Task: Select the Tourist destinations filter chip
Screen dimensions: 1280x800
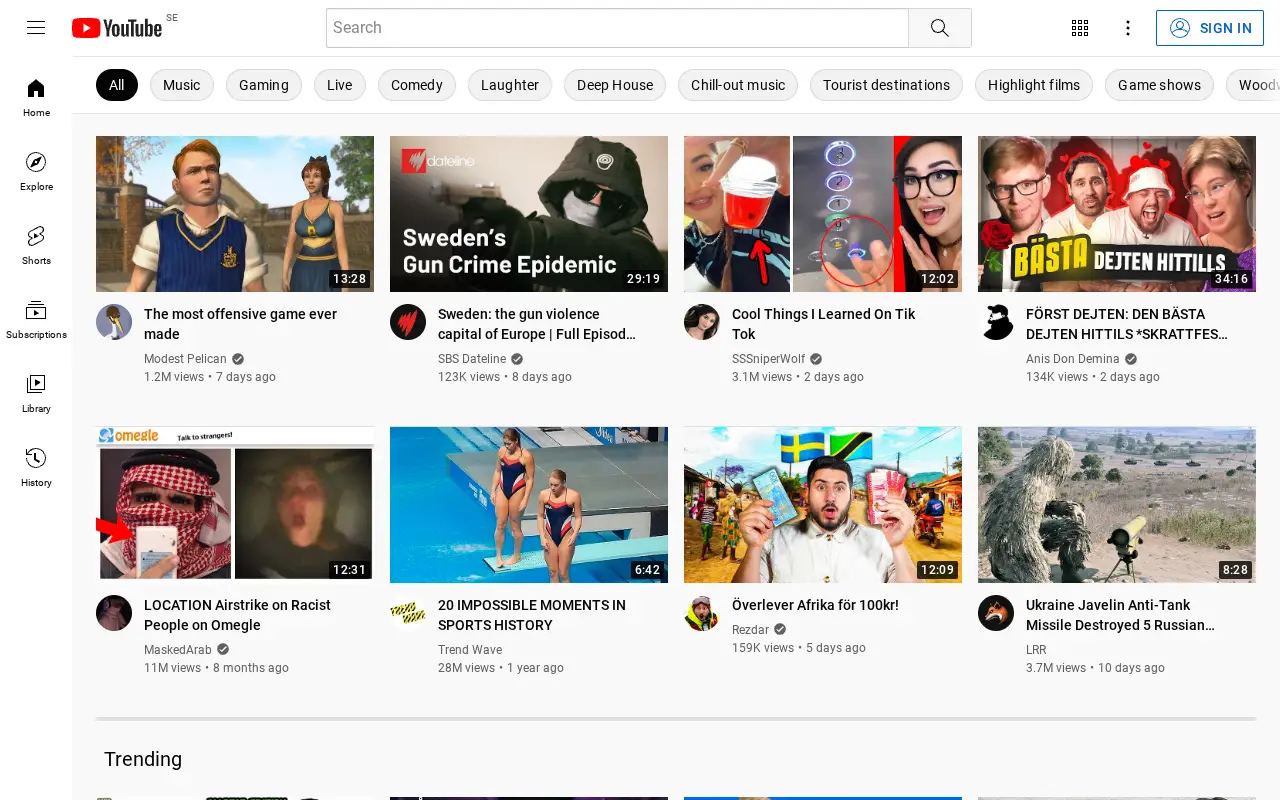Action: pos(886,85)
